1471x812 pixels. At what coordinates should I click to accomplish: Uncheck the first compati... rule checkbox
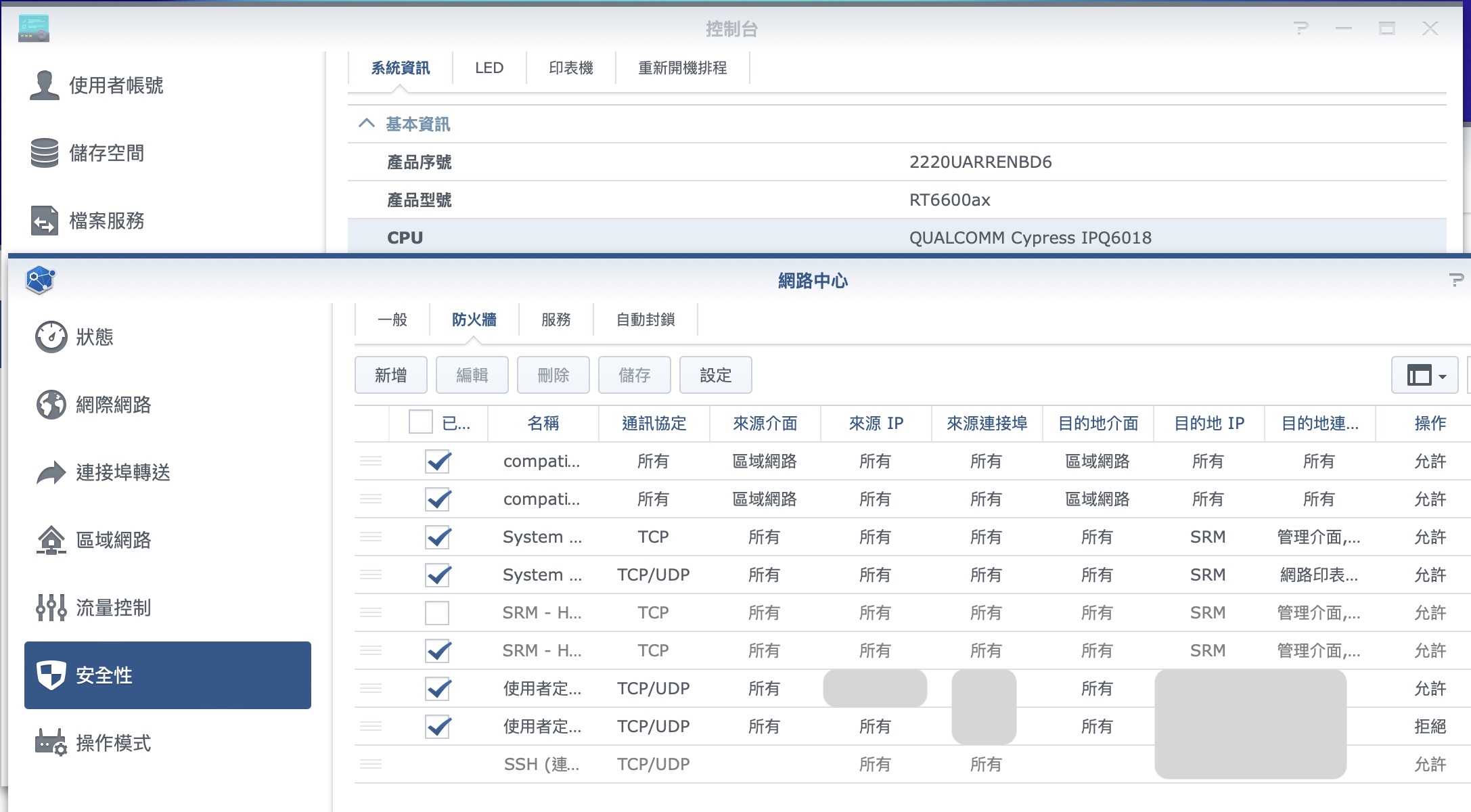(x=437, y=461)
